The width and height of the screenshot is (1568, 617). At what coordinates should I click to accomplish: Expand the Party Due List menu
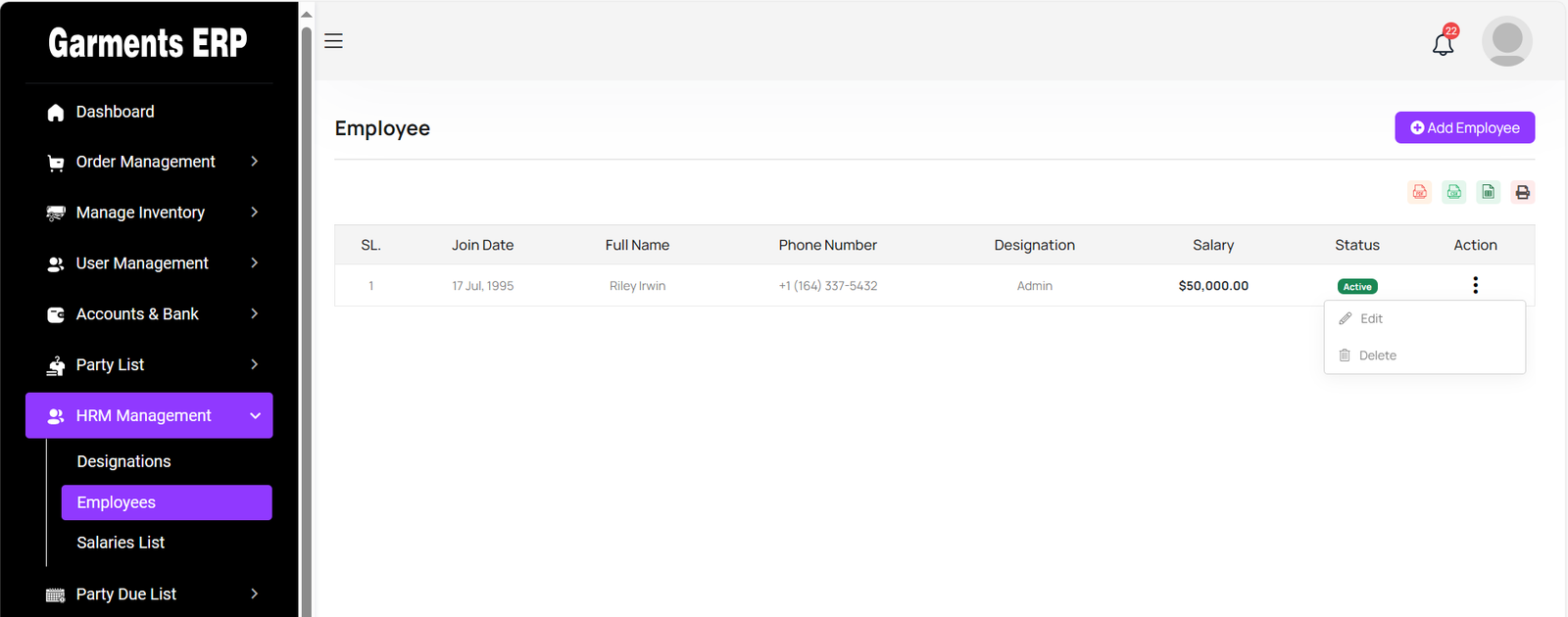(149, 594)
